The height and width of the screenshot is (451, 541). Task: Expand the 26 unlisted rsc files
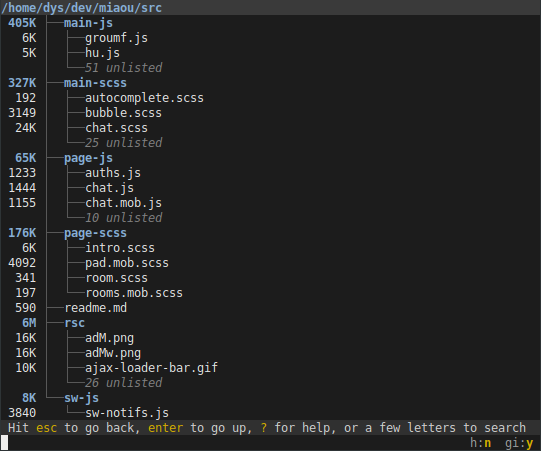coord(124,383)
